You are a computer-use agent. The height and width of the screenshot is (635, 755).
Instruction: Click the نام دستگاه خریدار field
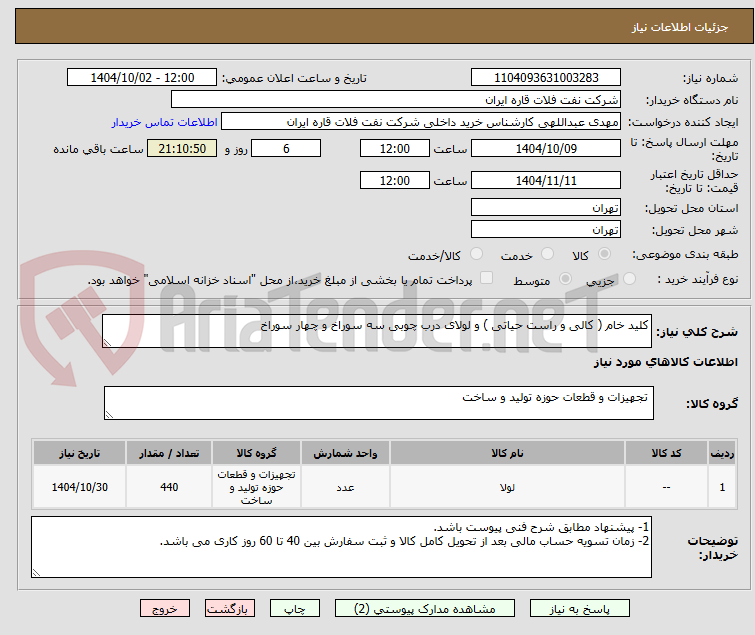(395, 100)
